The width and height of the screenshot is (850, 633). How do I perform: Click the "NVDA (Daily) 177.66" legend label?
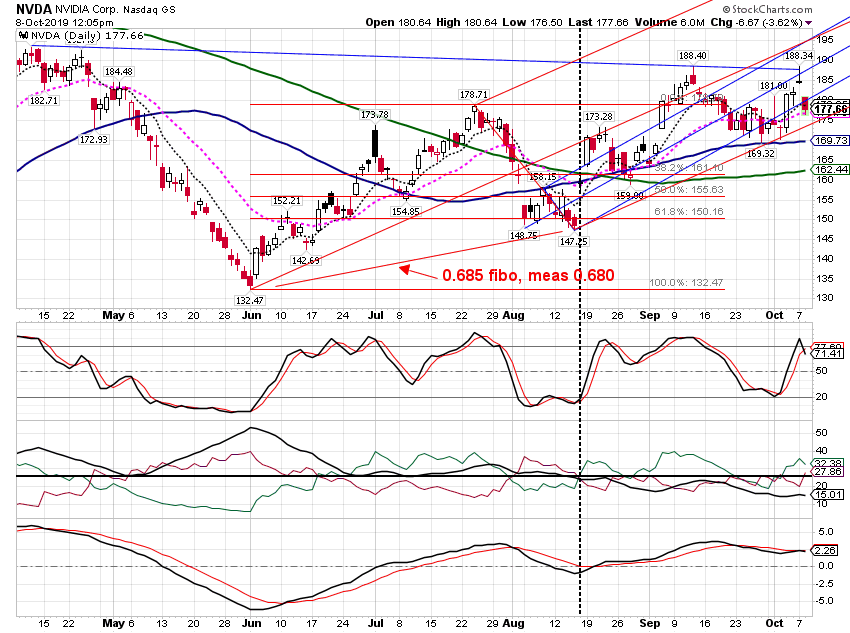tap(87, 36)
